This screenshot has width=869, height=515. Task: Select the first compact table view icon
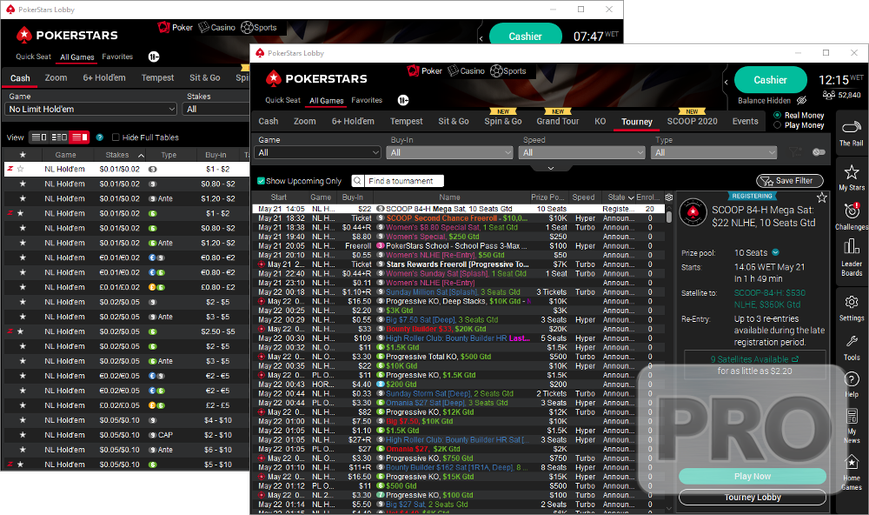click(x=39, y=137)
